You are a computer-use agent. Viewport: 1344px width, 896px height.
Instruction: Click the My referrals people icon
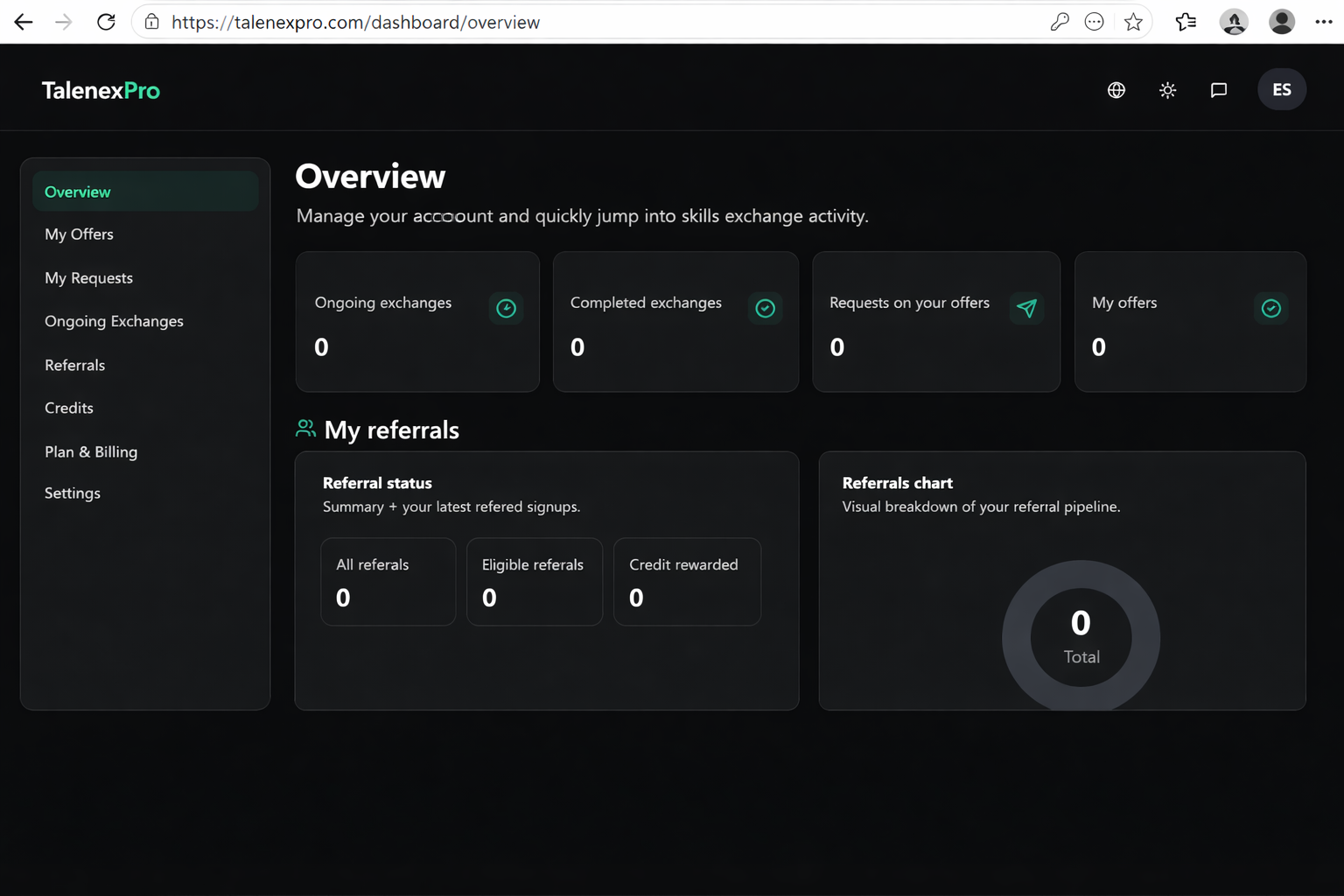click(305, 429)
